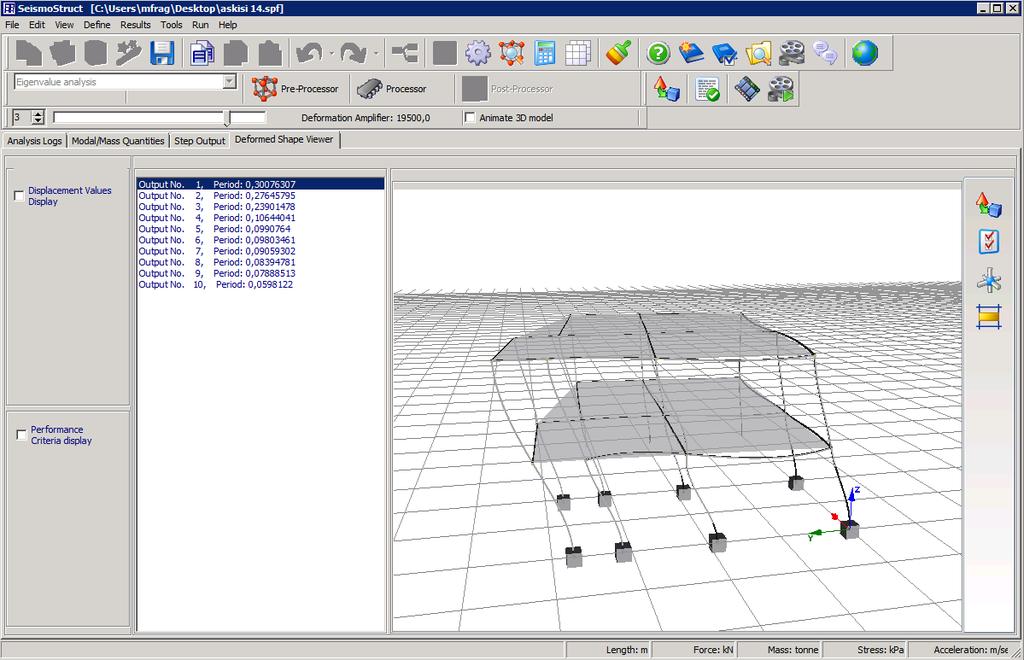
Task: Select Output No. 5 period 0,0990764
Action: [261, 229]
